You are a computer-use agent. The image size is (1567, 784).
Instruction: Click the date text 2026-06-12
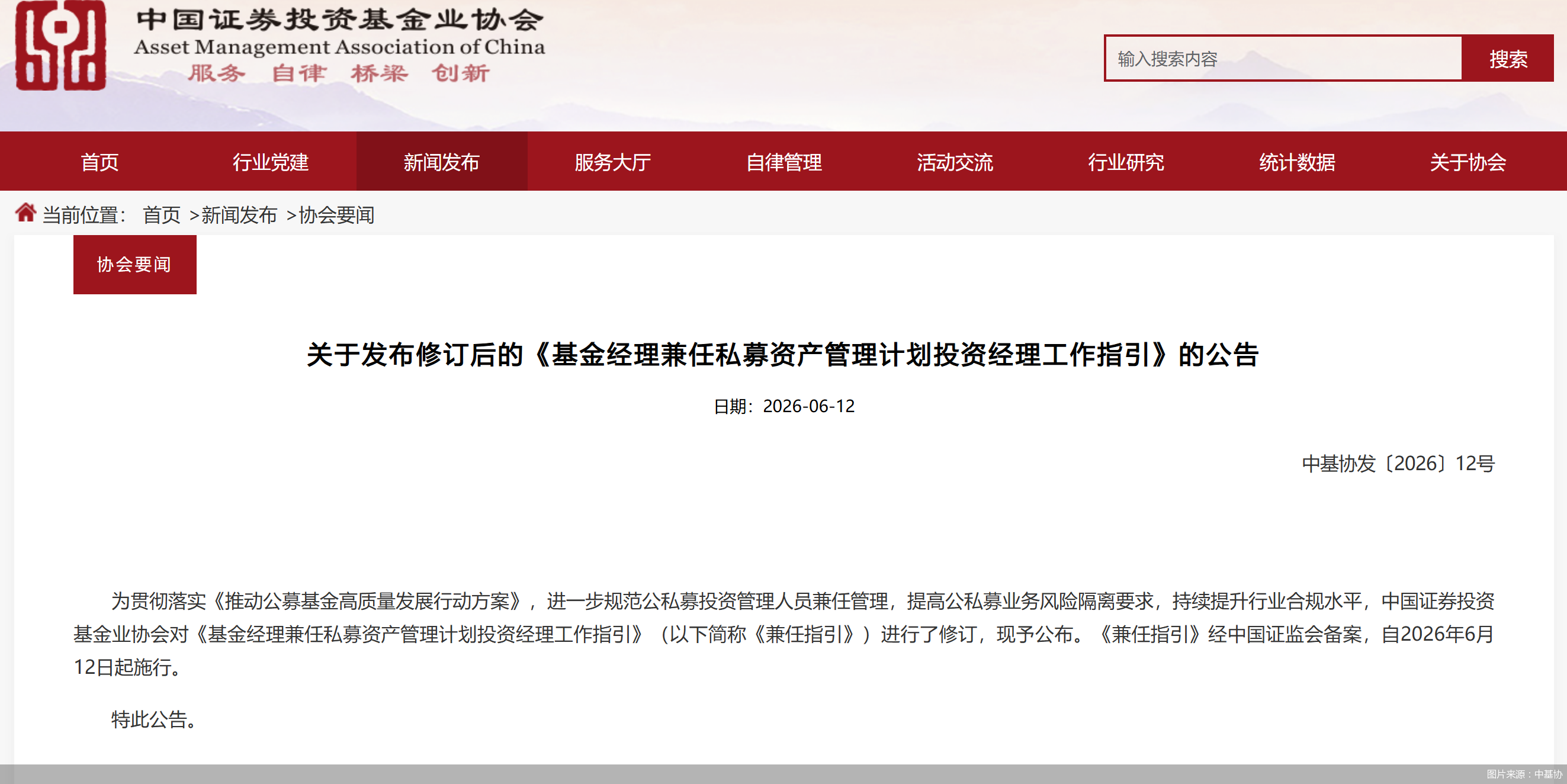(x=808, y=406)
